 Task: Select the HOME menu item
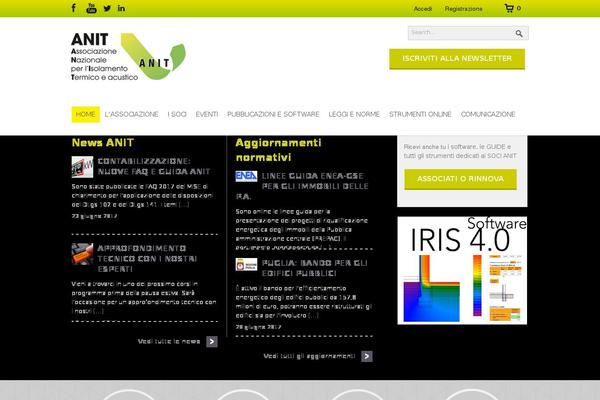86,114
